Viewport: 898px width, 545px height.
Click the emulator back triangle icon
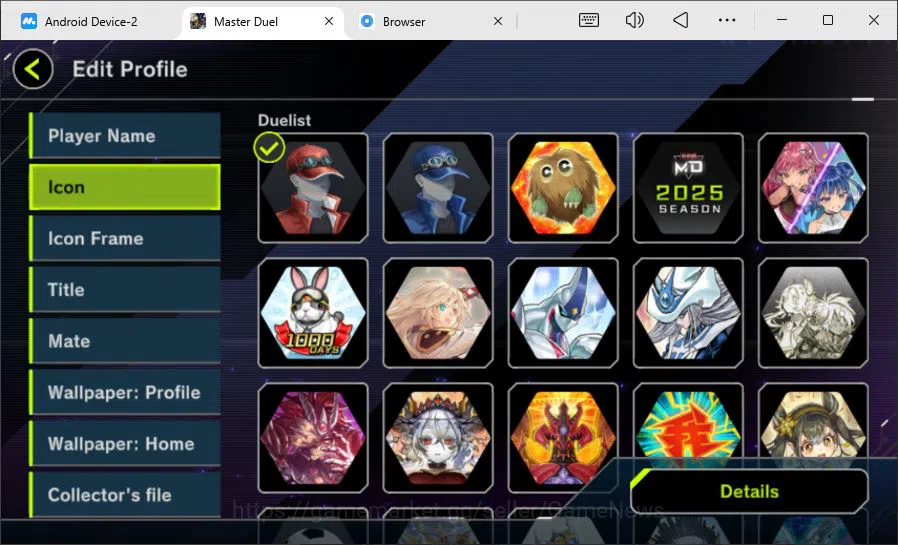[680, 21]
